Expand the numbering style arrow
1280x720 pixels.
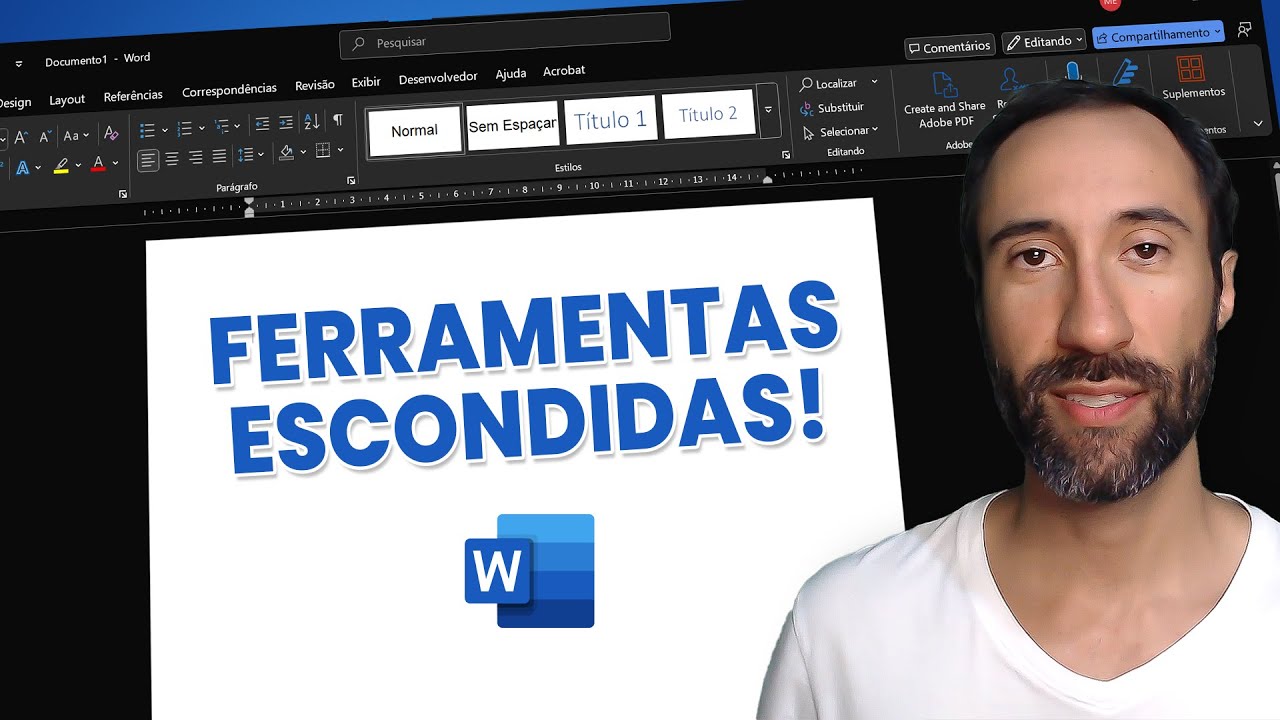pos(201,128)
